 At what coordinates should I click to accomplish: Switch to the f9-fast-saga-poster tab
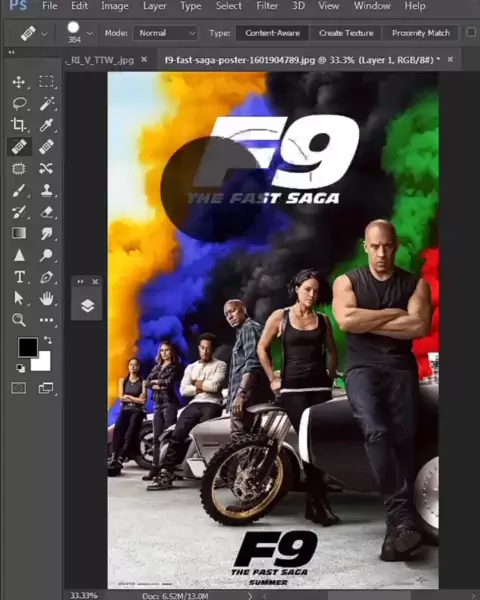coord(302,60)
